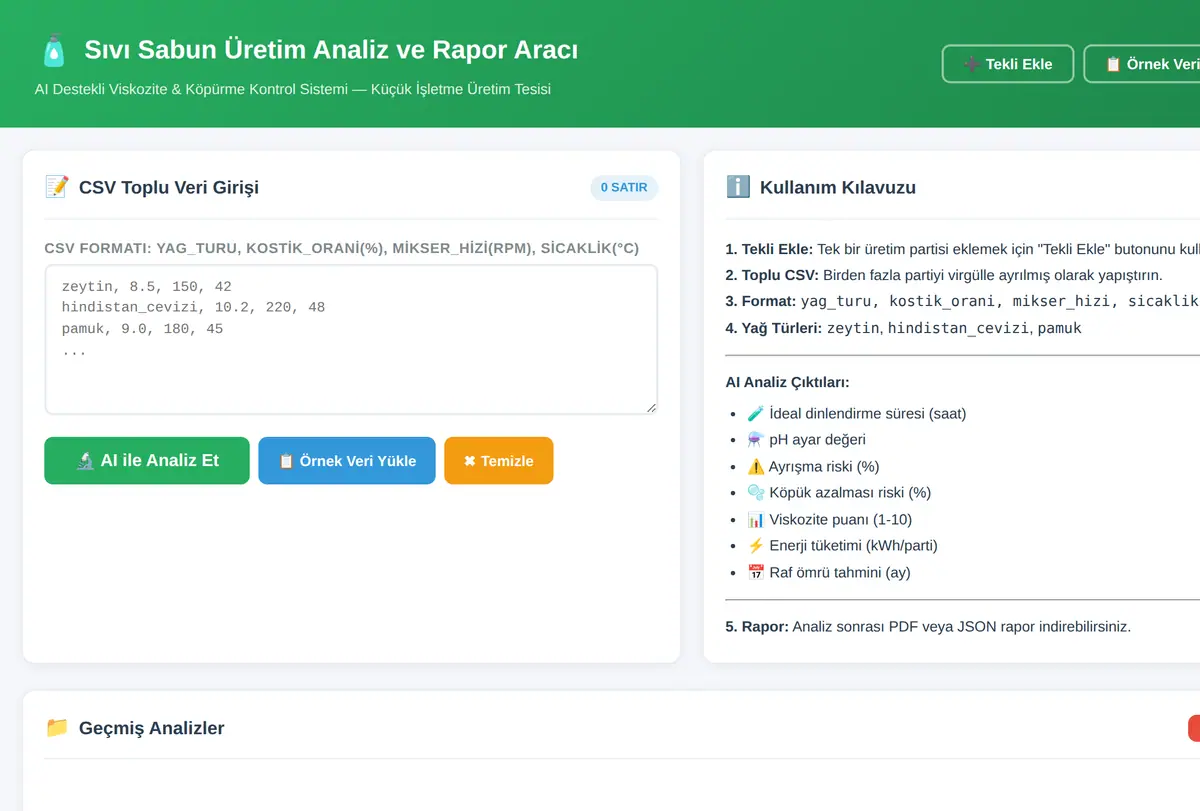1200x811 pixels.
Task: Click the header's partially visible Örnek Veri button
Action: (1142, 64)
